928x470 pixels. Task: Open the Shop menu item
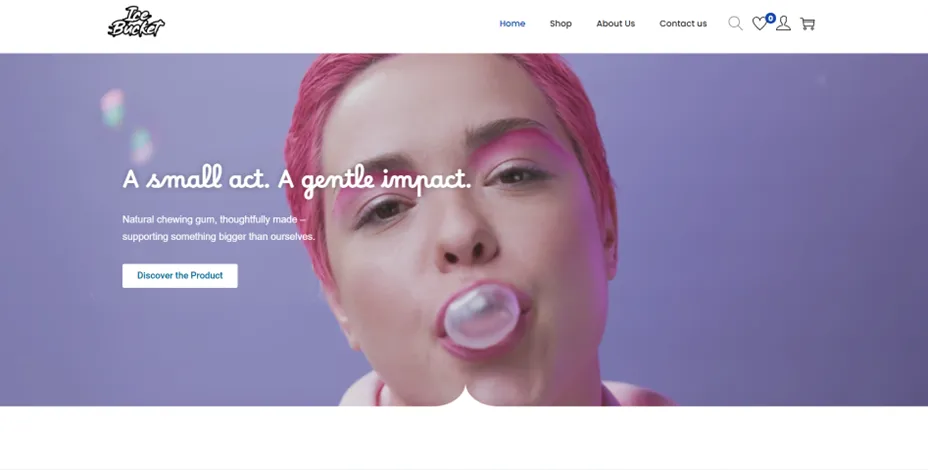pos(560,24)
